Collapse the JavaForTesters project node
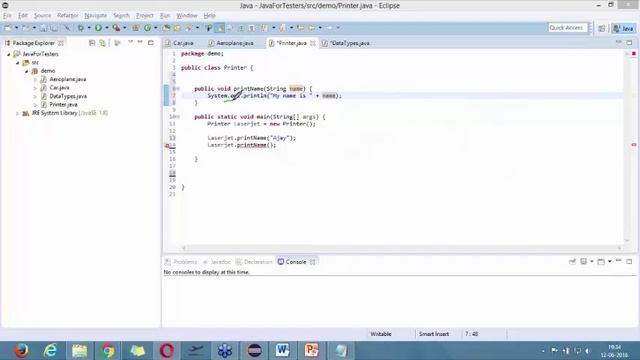The height and width of the screenshot is (360, 640). (x=9, y=54)
